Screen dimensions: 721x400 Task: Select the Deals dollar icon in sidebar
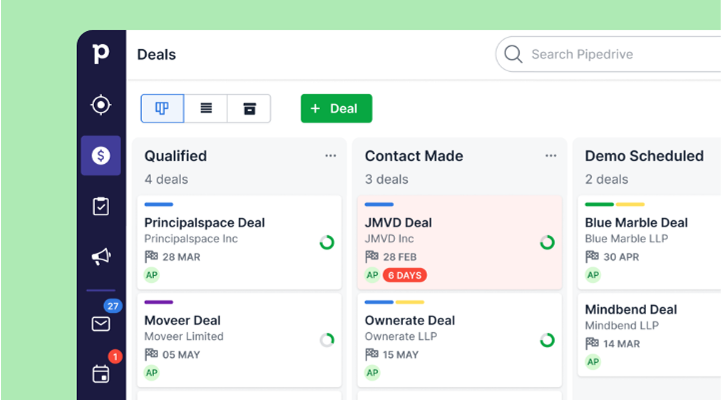pyautogui.click(x=101, y=155)
